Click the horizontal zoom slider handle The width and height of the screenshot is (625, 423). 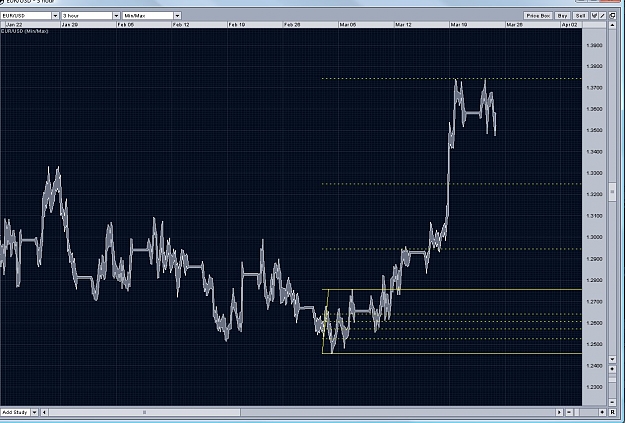(x=577, y=412)
